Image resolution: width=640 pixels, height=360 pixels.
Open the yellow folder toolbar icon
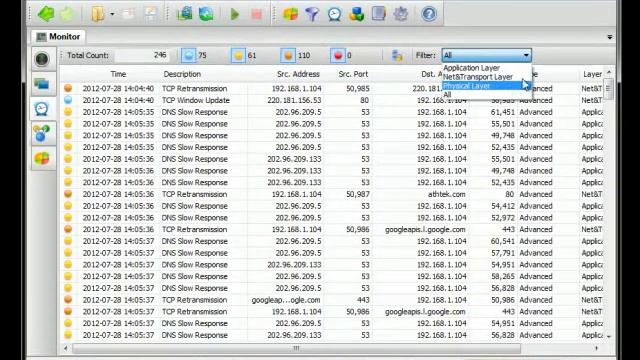click(x=98, y=14)
